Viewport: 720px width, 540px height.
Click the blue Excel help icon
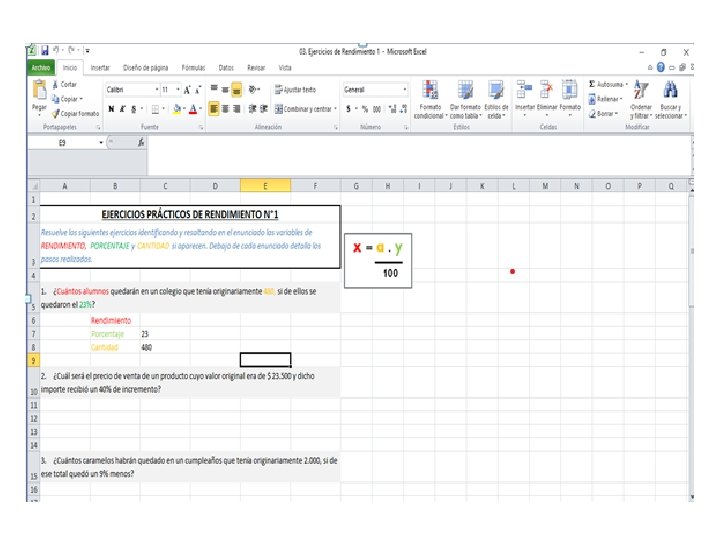pos(661,68)
